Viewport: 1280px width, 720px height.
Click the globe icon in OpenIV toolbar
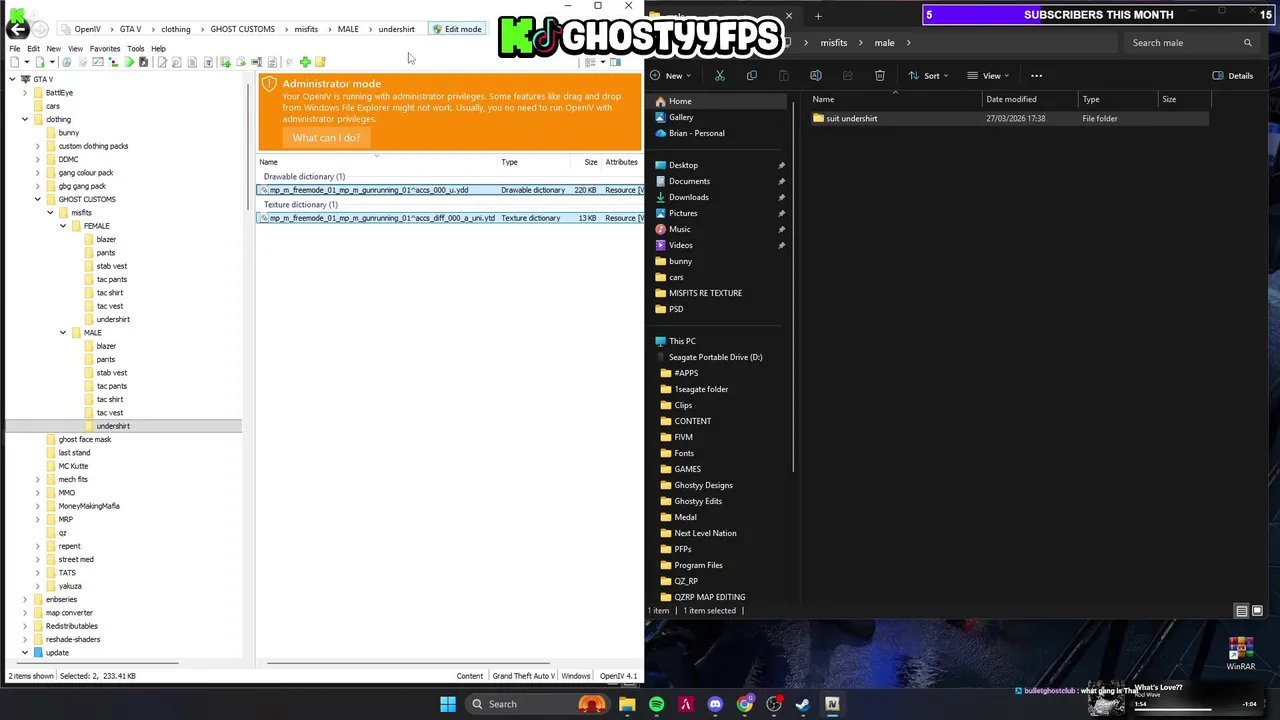67,62
